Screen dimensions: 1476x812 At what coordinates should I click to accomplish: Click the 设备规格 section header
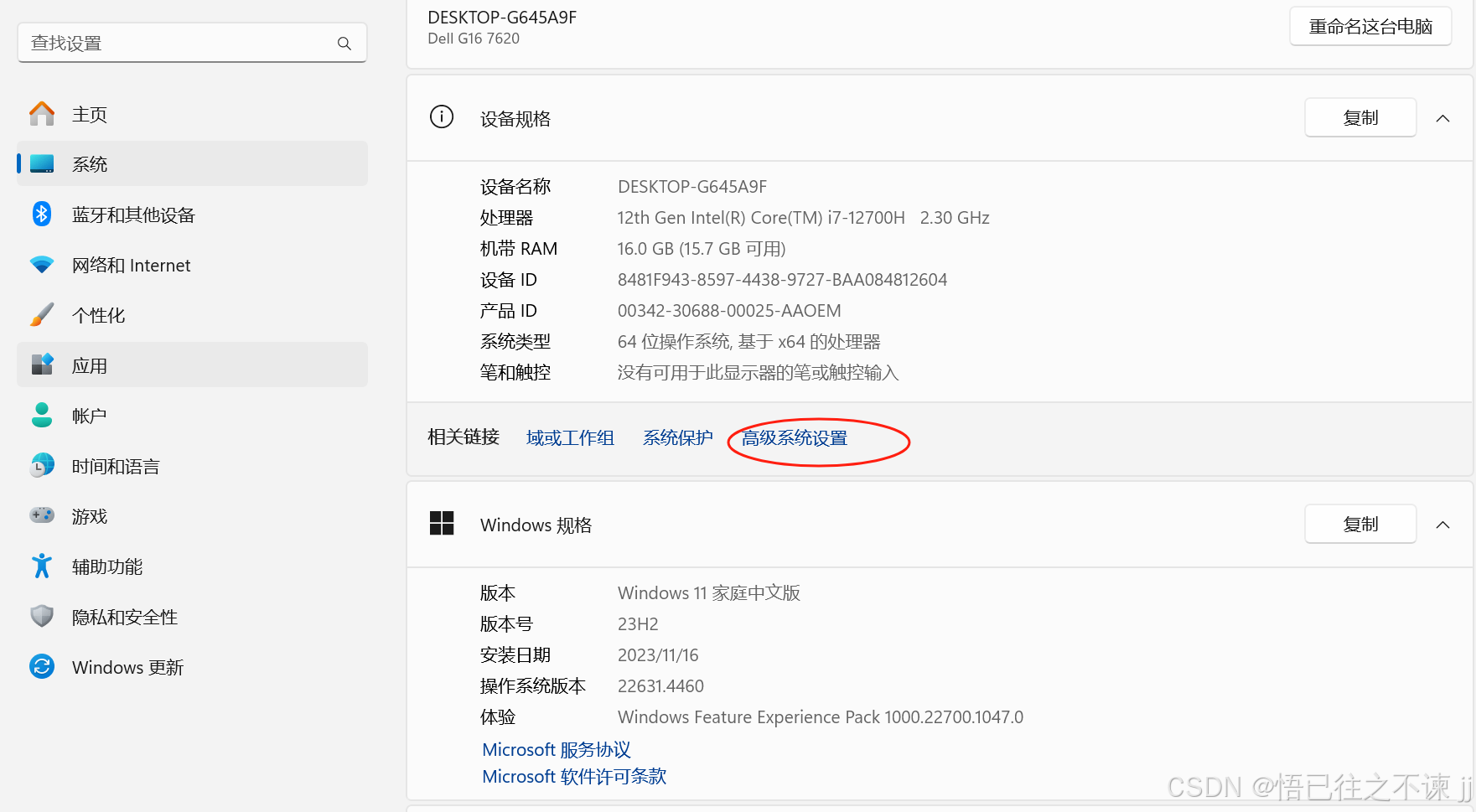pos(940,118)
